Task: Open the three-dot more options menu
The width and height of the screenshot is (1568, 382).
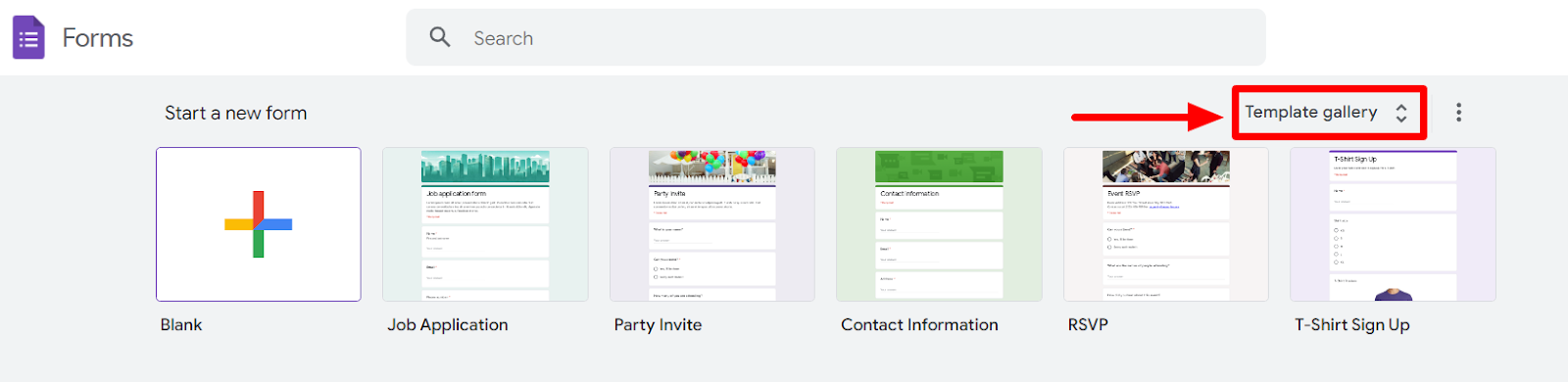Action: [1458, 113]
